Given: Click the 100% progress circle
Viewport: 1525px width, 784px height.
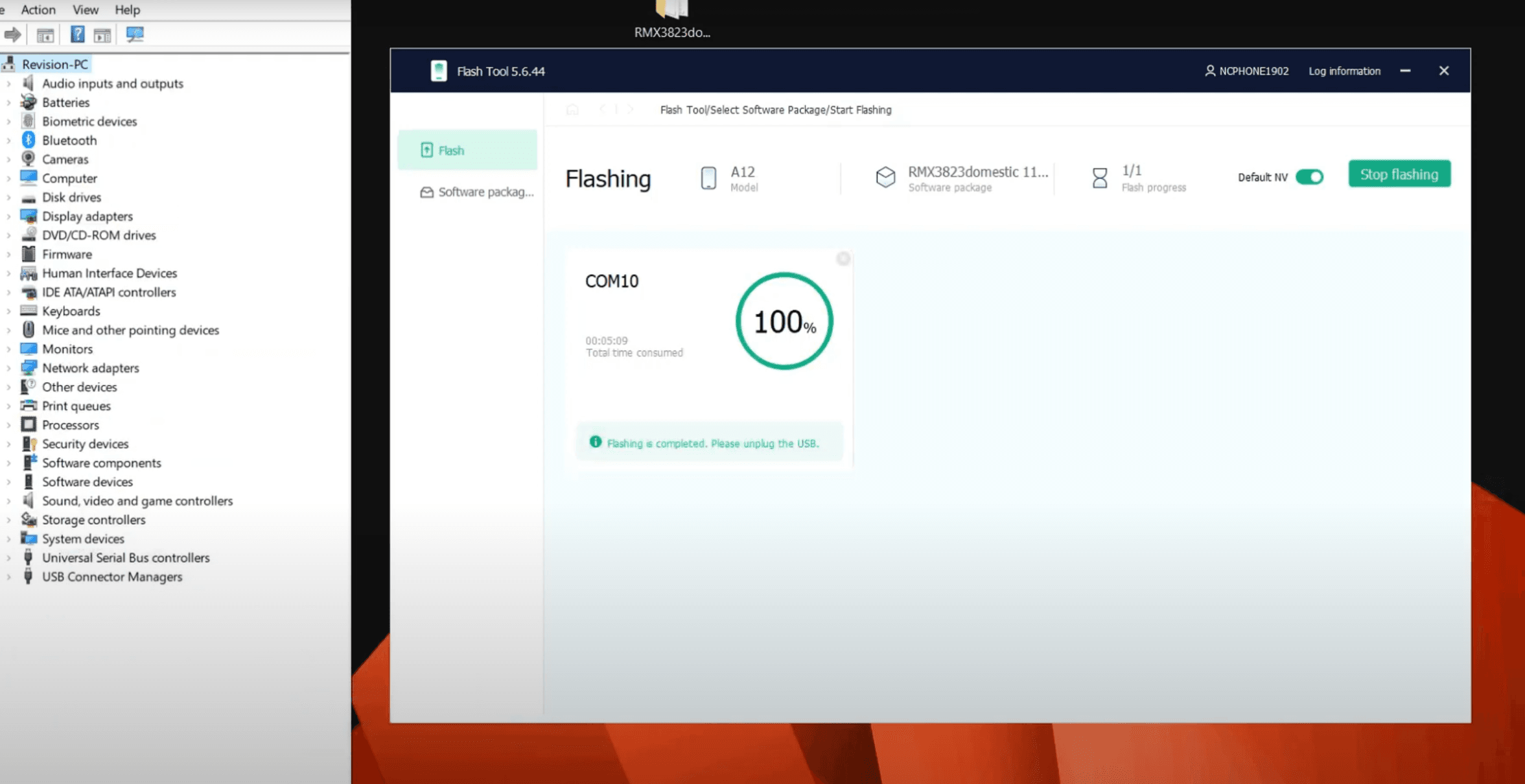Looking at the screenshot, I should pyautogui.click(x=784, y=321).
